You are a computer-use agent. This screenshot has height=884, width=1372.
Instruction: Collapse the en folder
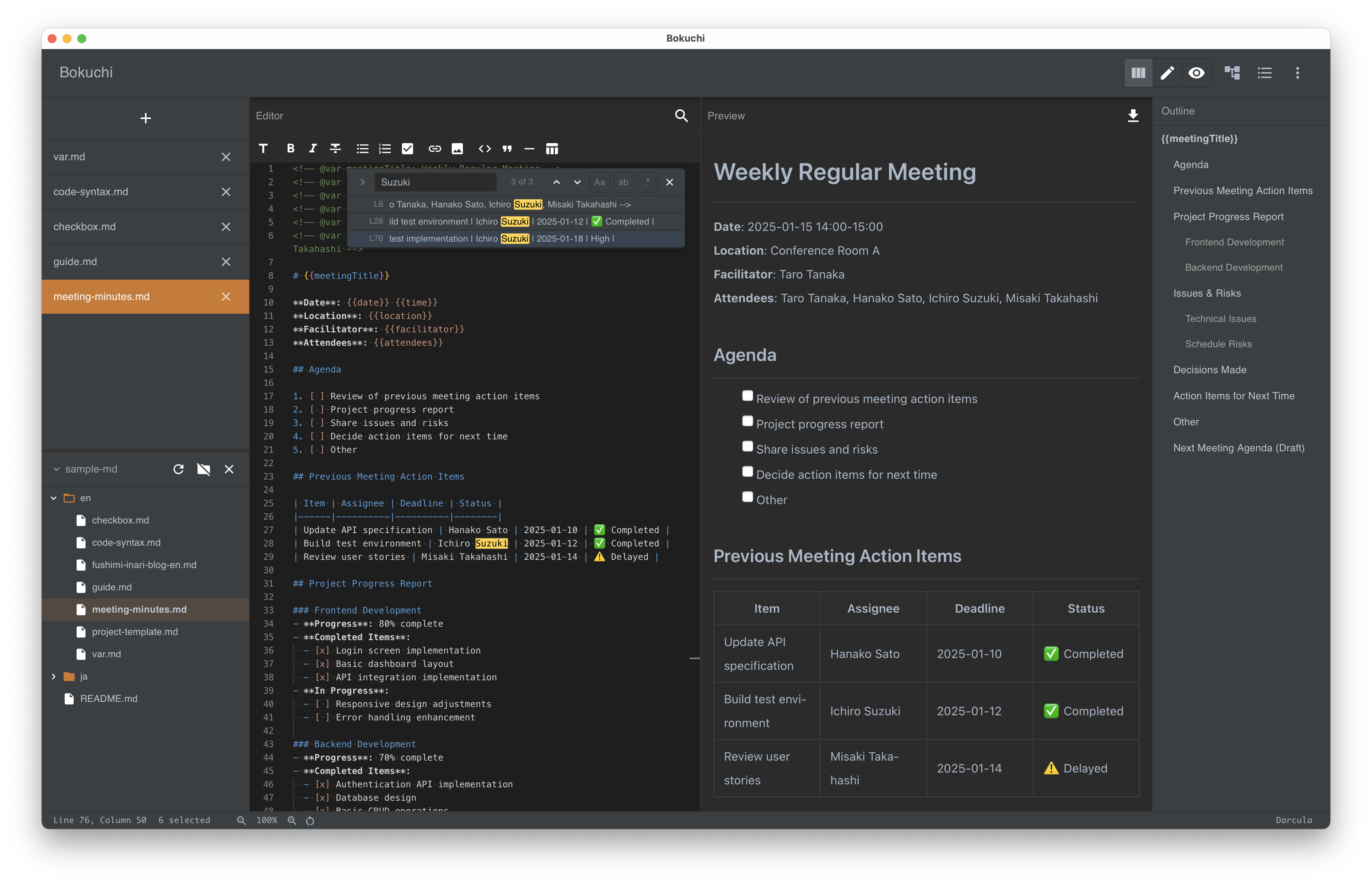pos(54,498)
